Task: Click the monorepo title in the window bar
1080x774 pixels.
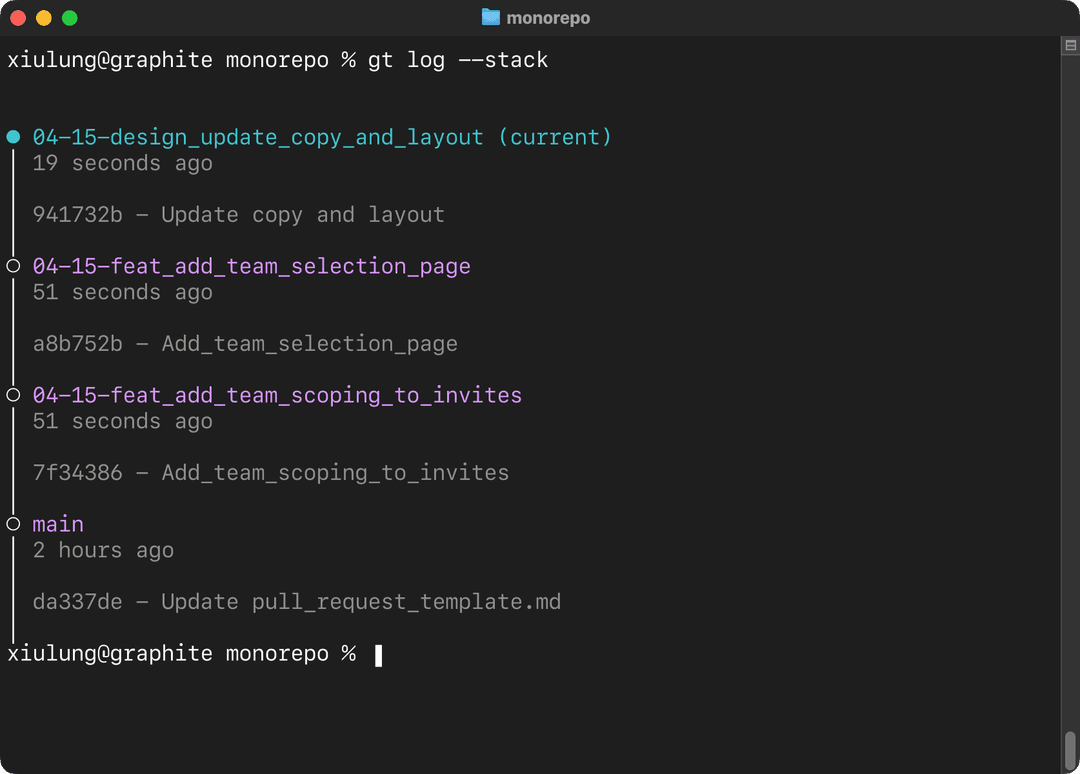Action: click(548, 17)
